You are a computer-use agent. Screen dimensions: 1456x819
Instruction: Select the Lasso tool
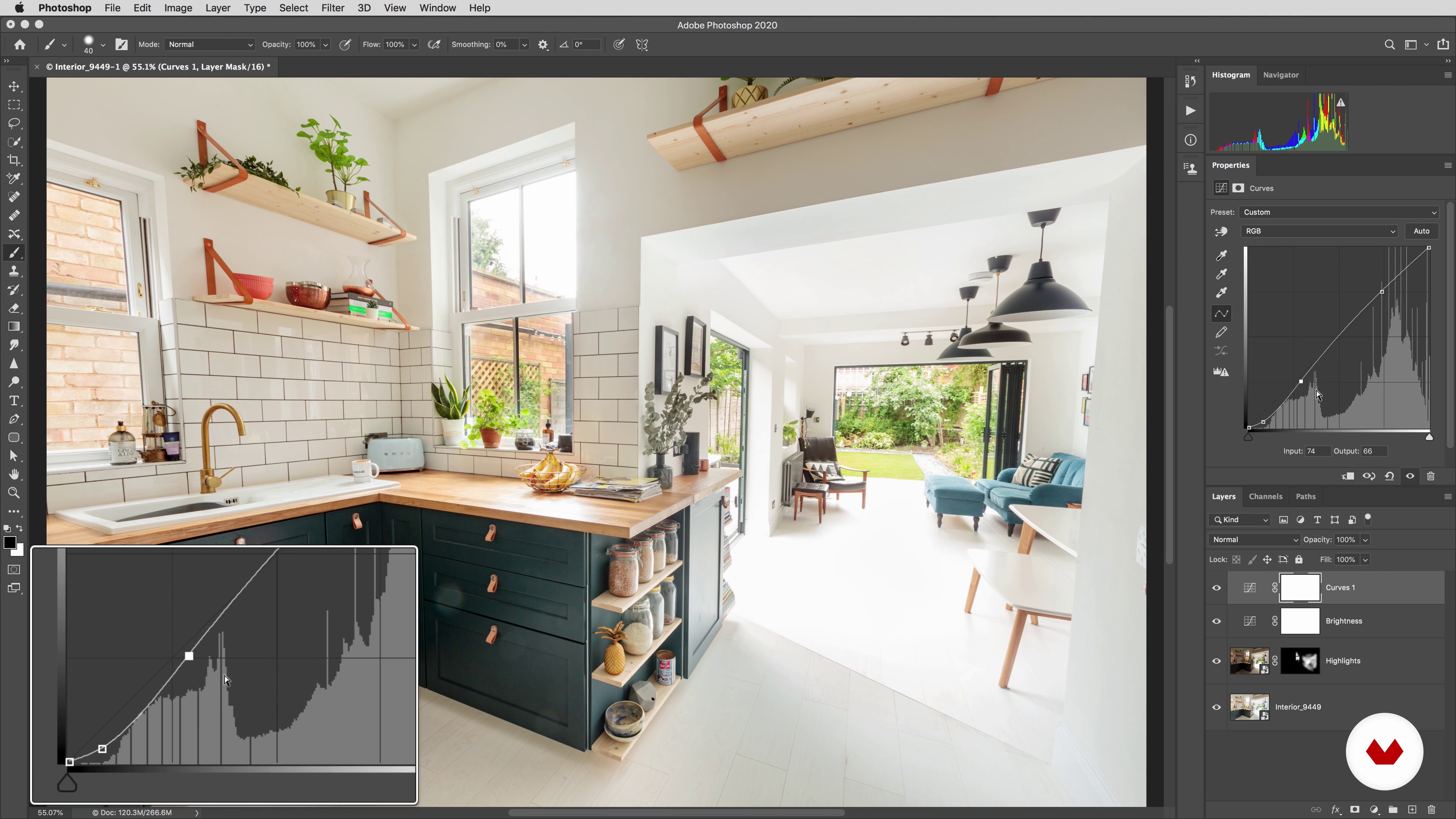tap(14, 123)
